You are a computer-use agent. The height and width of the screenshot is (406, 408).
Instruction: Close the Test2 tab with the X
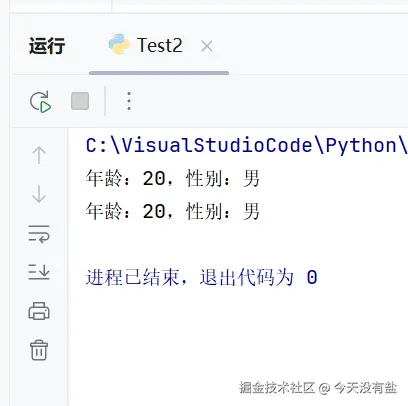pos(207,46)
